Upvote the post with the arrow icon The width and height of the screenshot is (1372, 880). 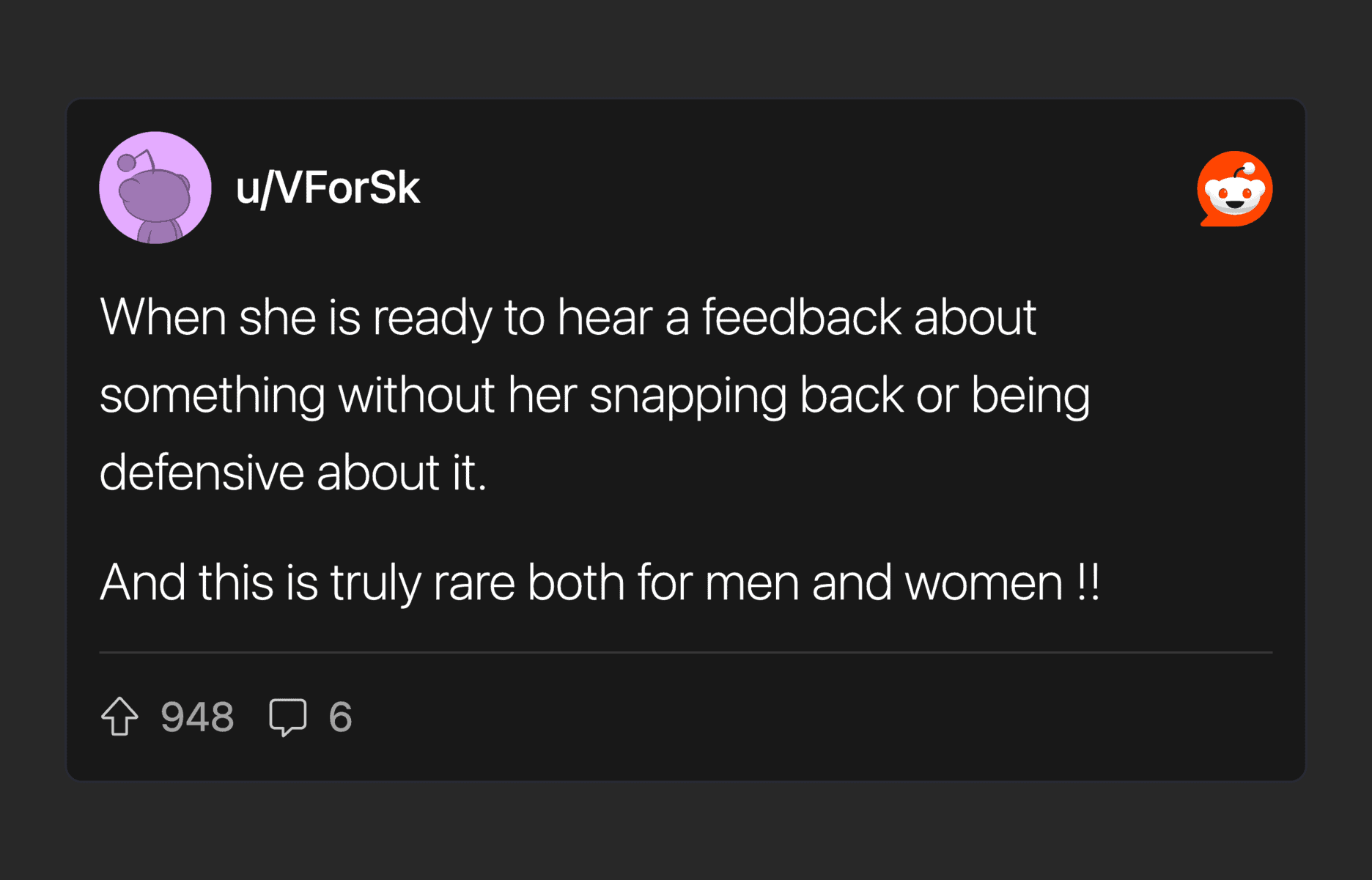pyautogui.click(x=119, y=716)
